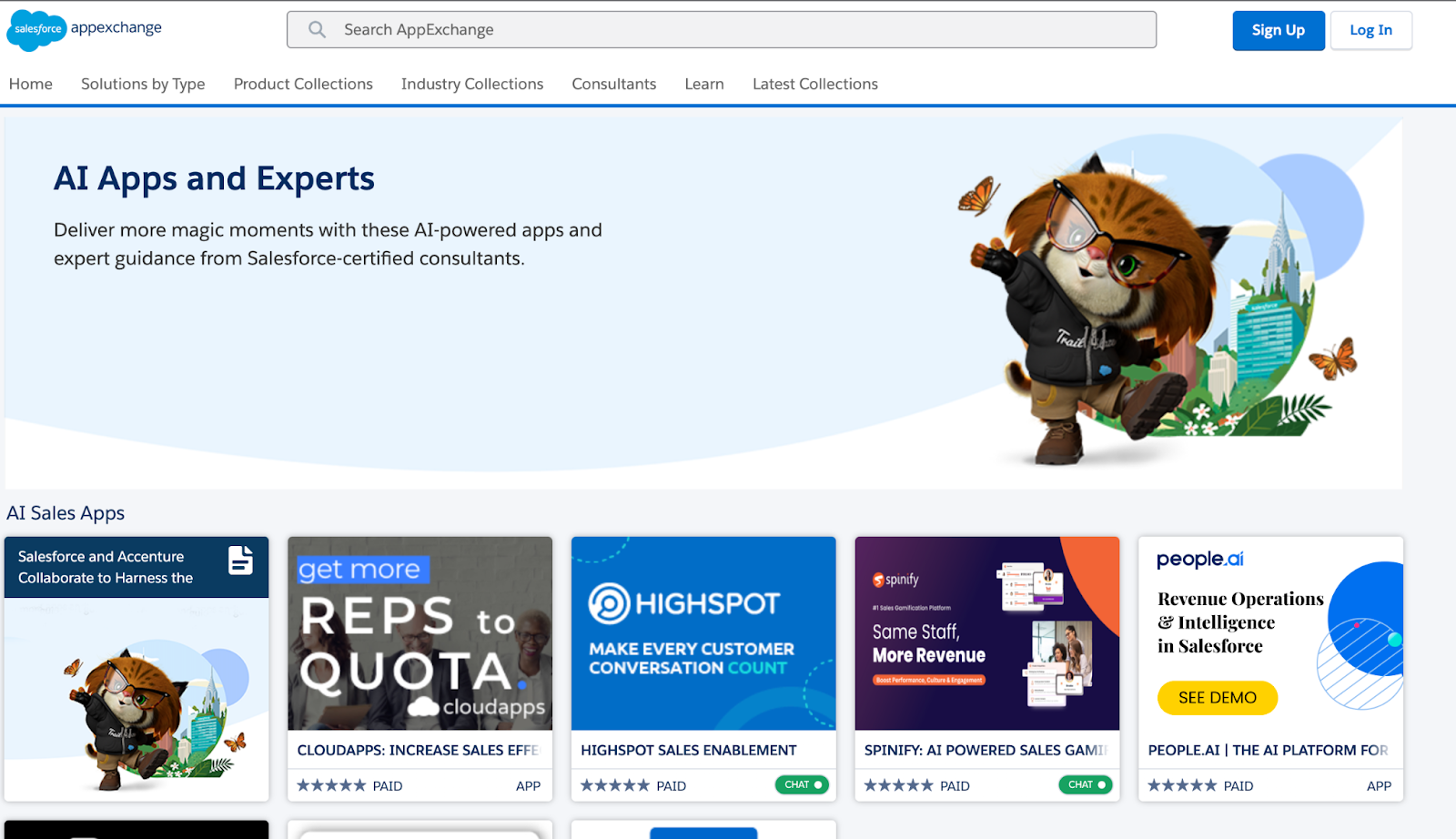Toggle chat on the Spinify listing
Screen dimensions: 1456x839
click(1085, 783)
